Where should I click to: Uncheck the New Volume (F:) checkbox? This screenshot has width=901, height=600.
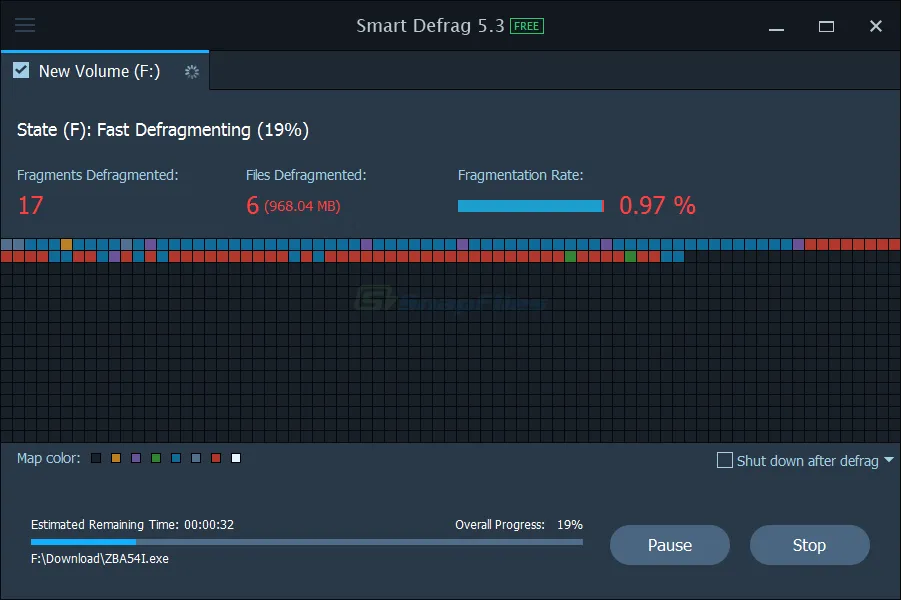(x=21, y=71)
